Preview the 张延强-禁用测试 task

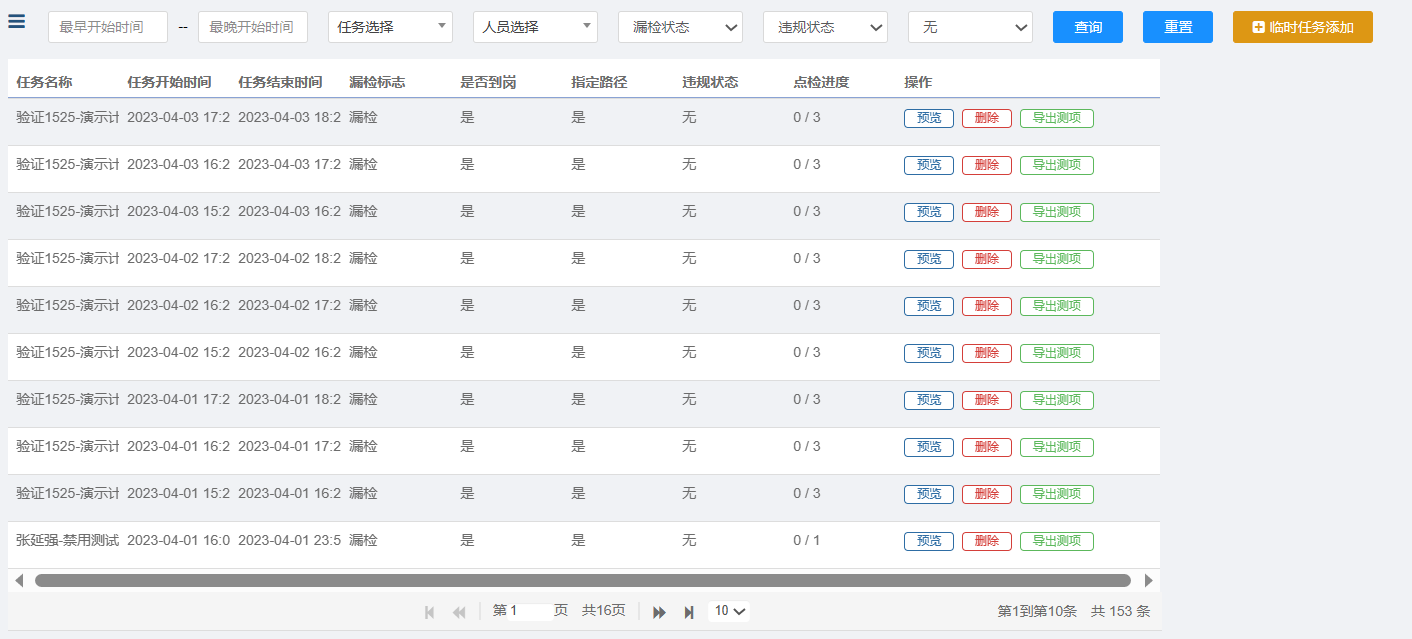929,541
